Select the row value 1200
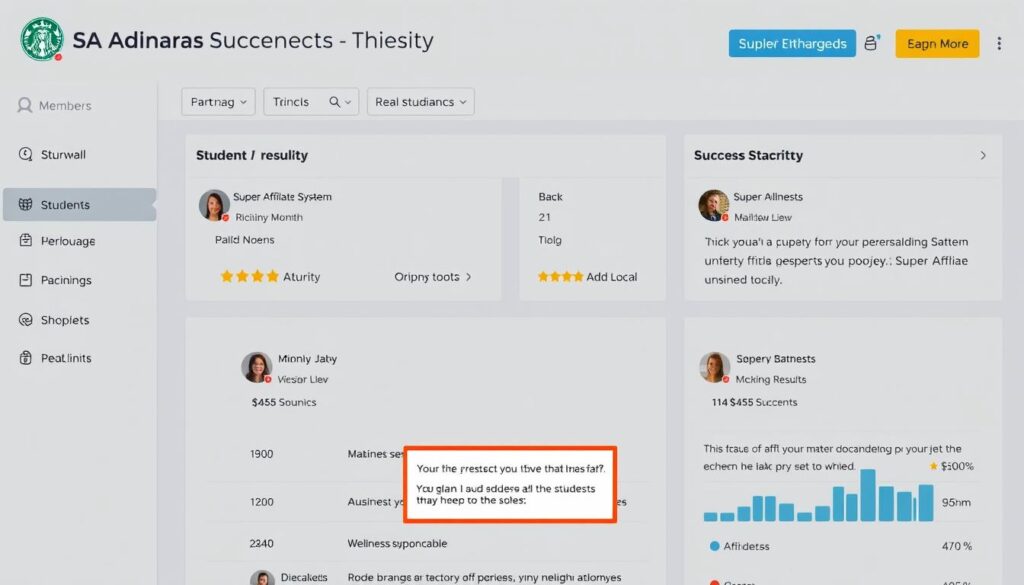 pyautogui.click(x=261, y=502)
